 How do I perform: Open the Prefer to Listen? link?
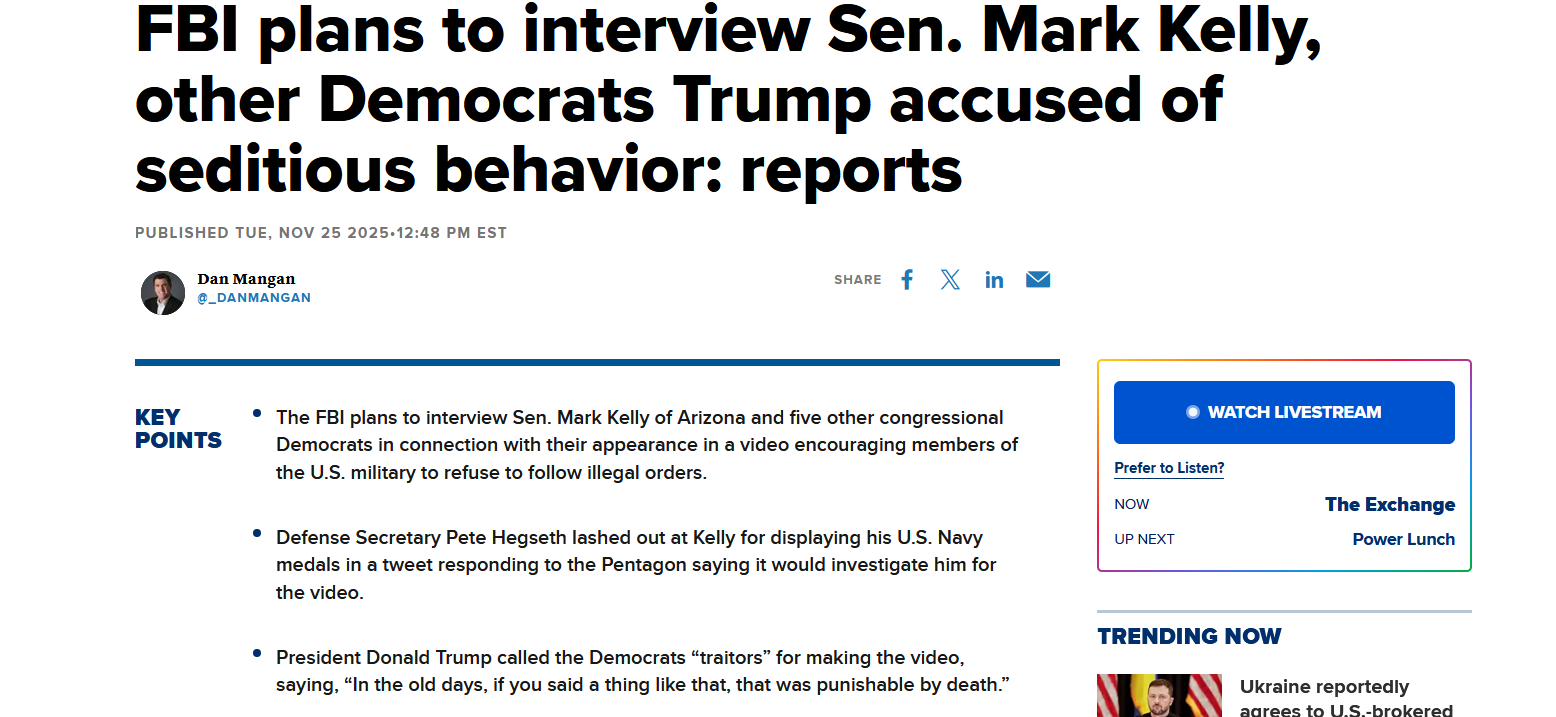click(1169, 468)
